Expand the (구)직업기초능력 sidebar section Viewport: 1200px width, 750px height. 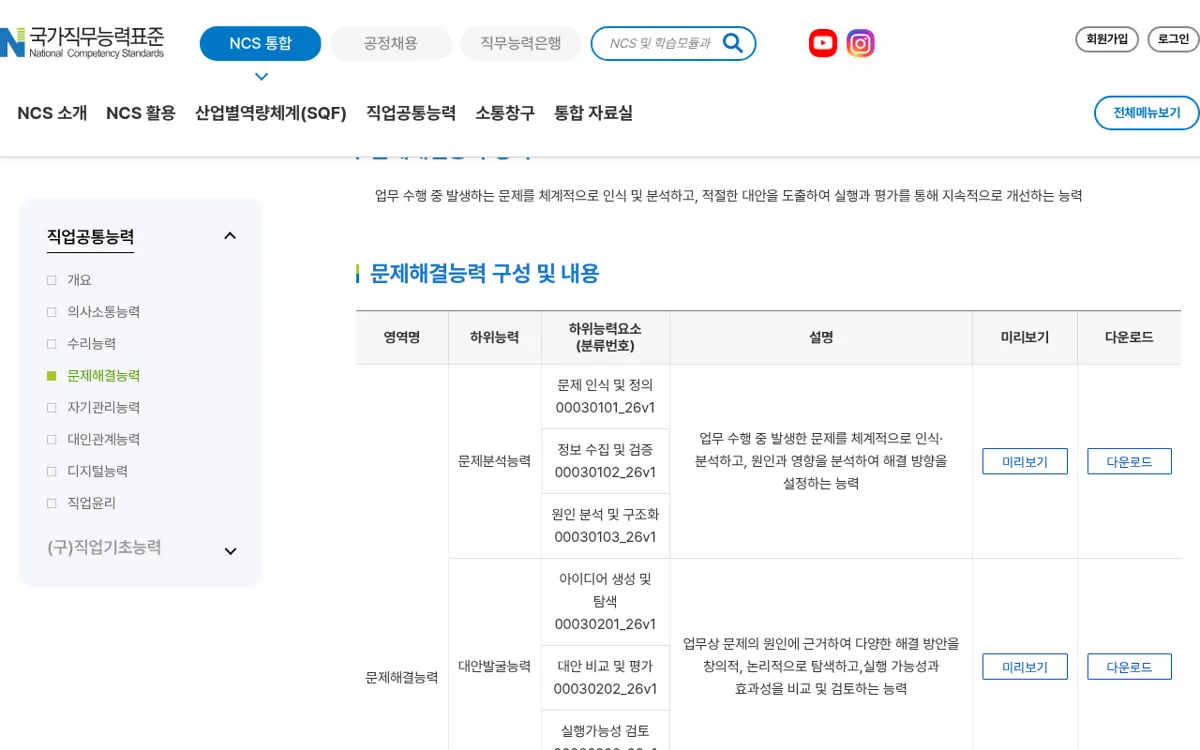point(230,551)
